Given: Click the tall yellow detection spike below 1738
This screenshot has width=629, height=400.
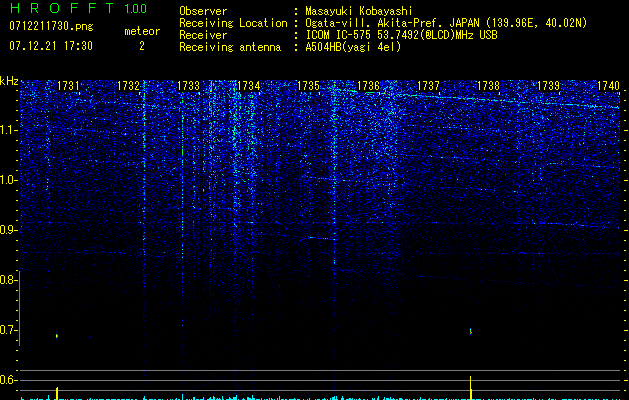Looking at the screenshot, I should 471,388.
